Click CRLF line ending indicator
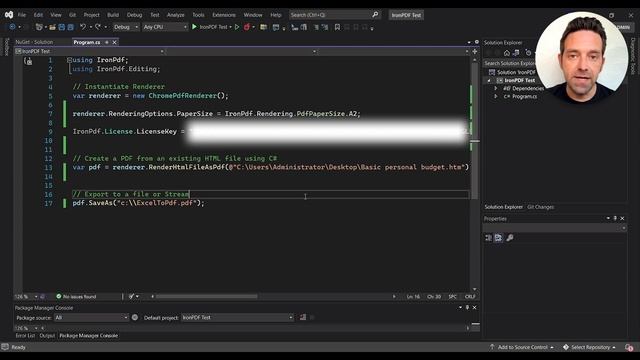This screenshot has height=360, width=640. (x=470, y=297)
